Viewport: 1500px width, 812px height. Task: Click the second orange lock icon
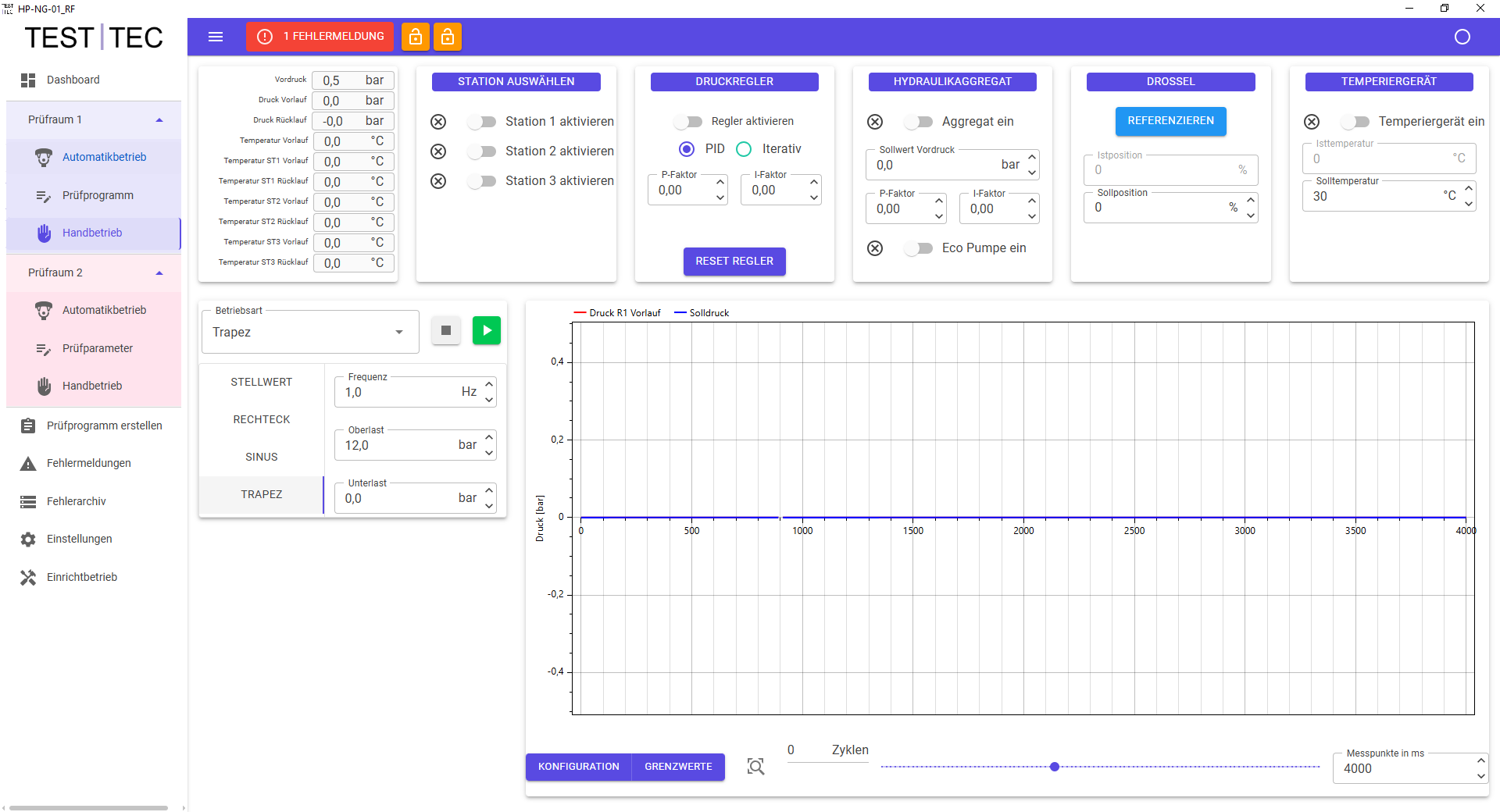click(448, 37)
